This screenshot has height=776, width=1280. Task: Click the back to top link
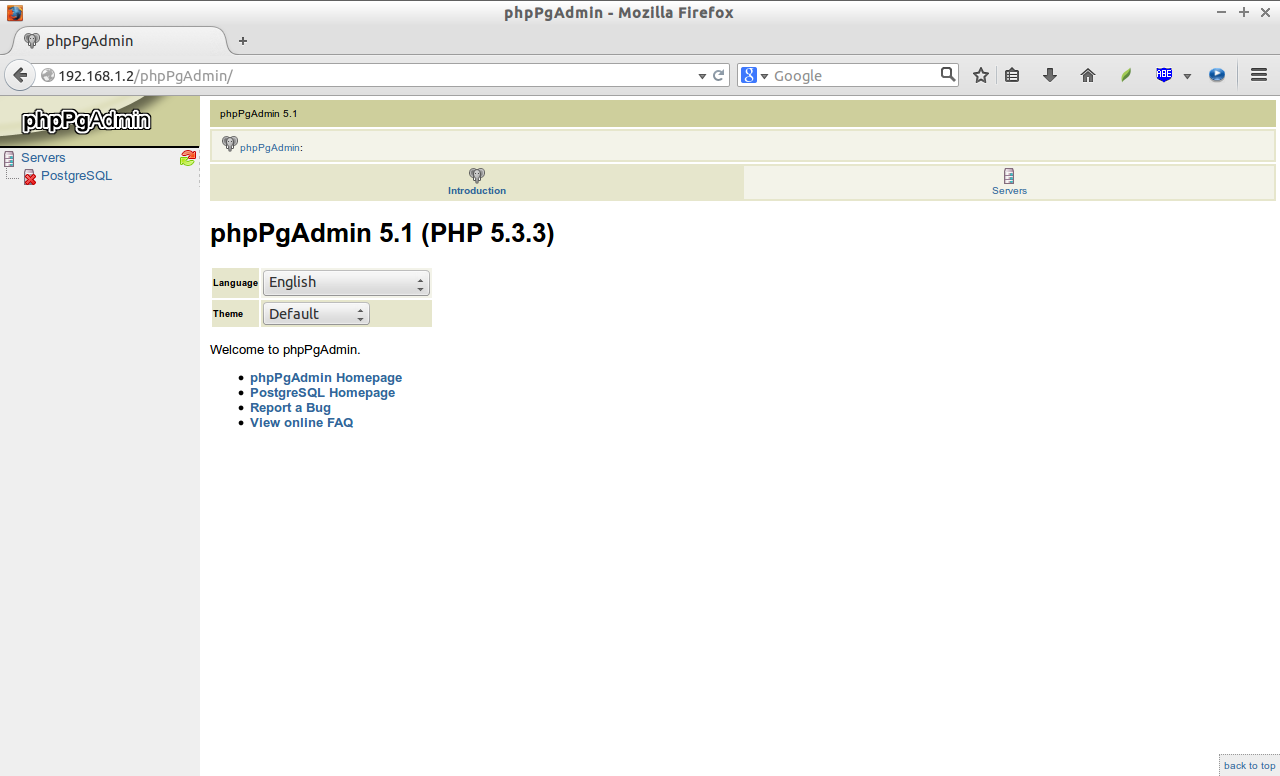coord(1250,766)
